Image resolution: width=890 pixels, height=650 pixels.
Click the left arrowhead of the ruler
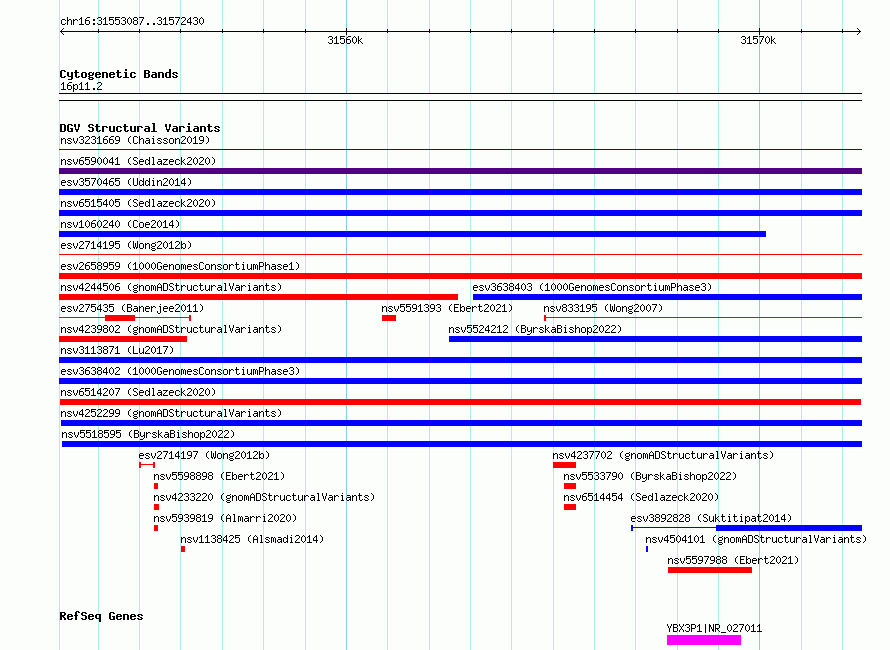click(x=62, y=32)
